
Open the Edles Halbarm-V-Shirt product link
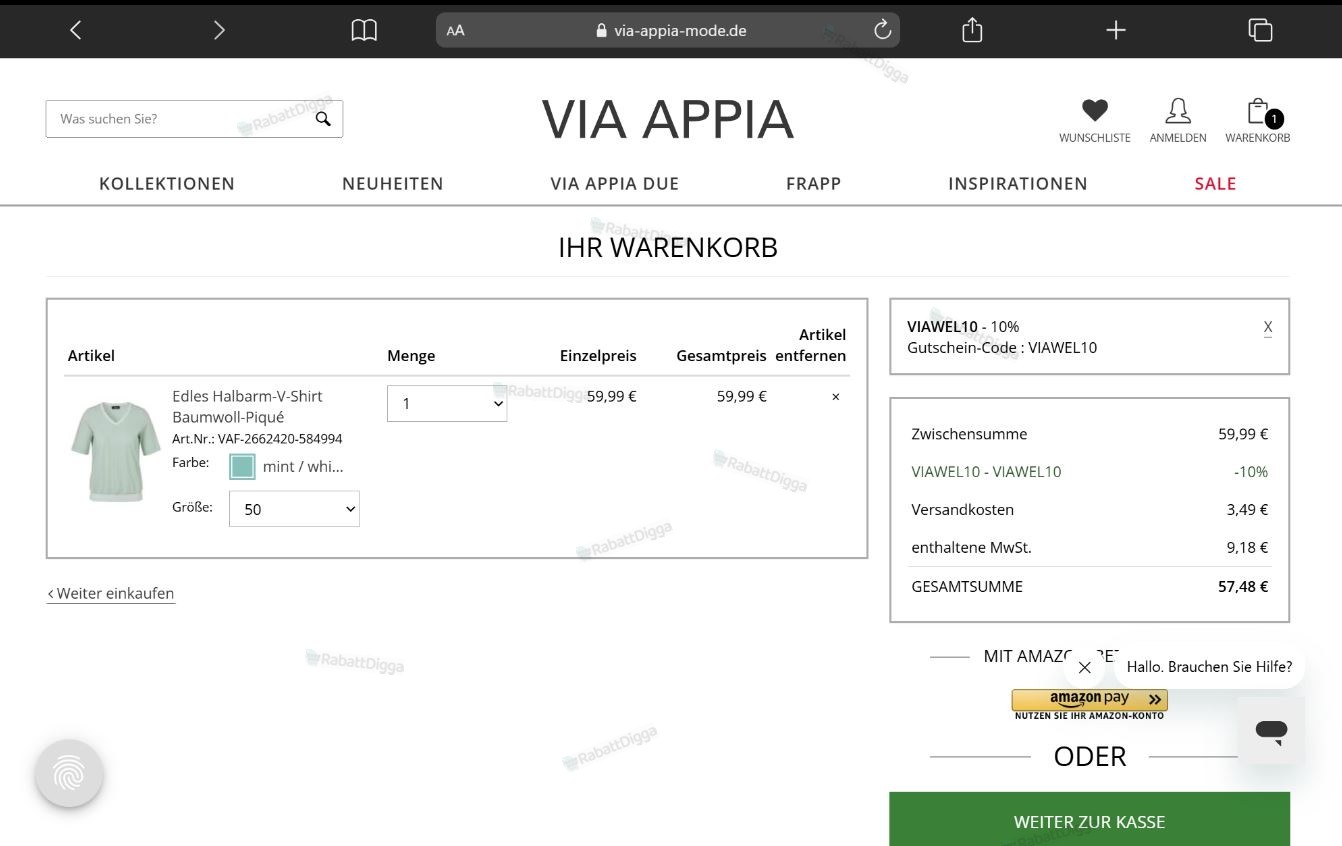(247, 407)
